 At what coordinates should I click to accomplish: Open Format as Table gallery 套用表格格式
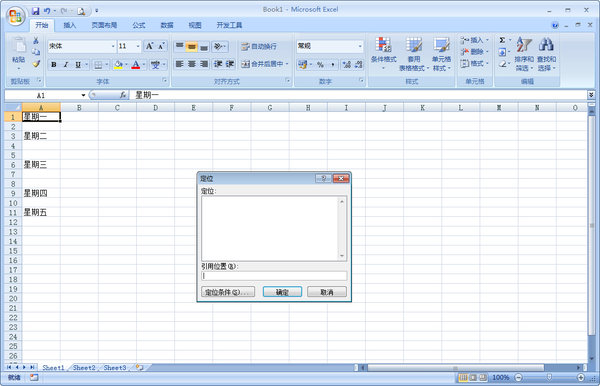(x=413, y=54)
